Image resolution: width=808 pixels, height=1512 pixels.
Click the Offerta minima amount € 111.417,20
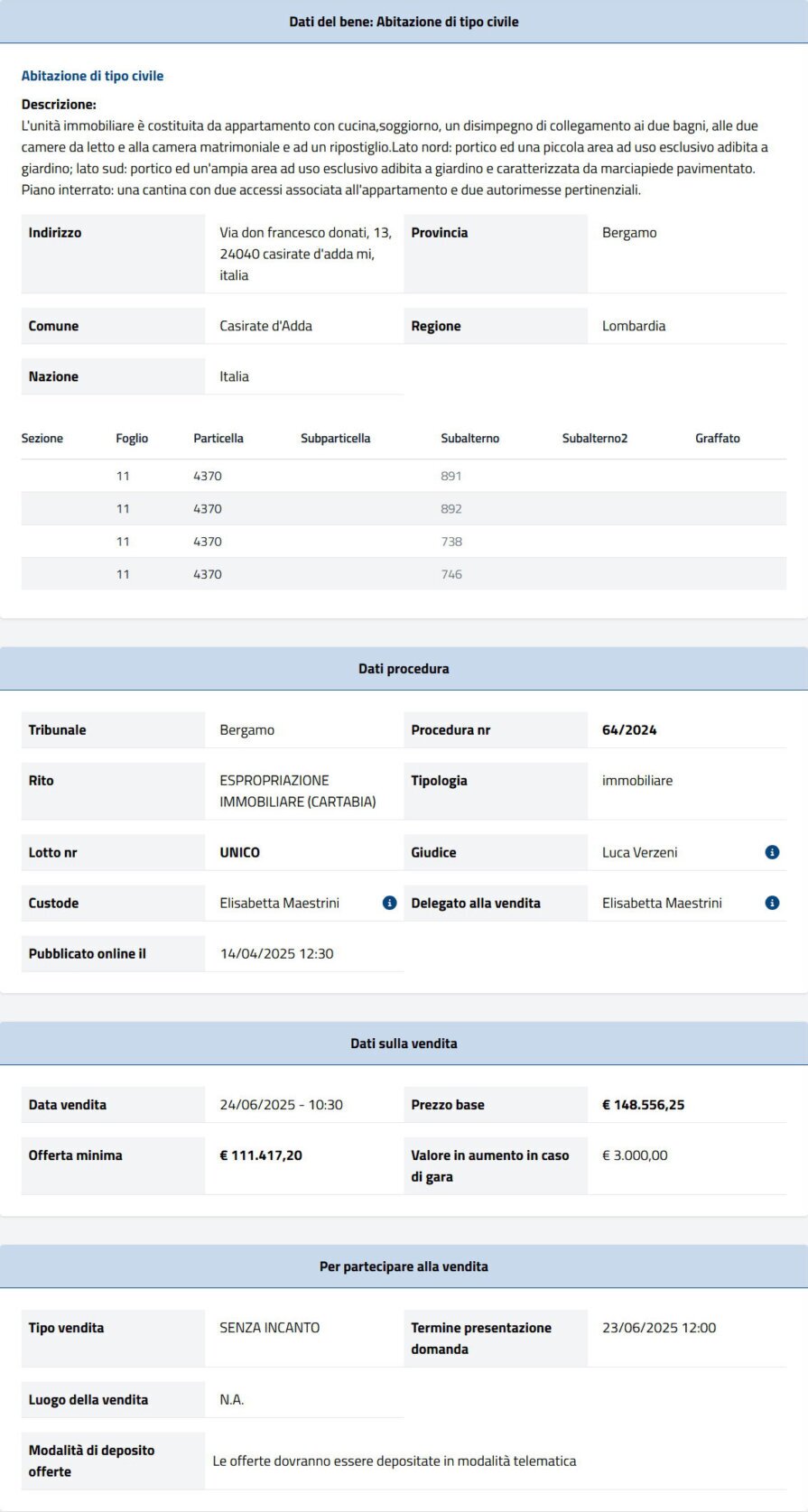pyautogui.click(x=261, y=1155)
